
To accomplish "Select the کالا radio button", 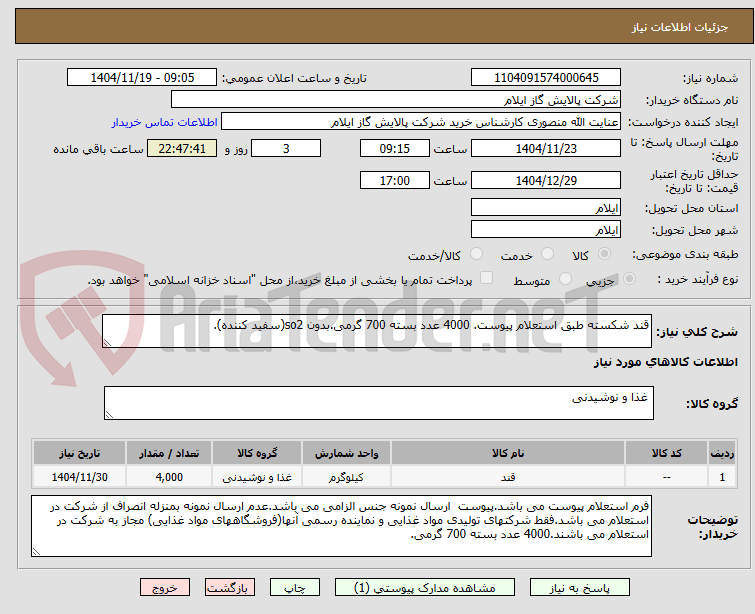I will point(604,254).
